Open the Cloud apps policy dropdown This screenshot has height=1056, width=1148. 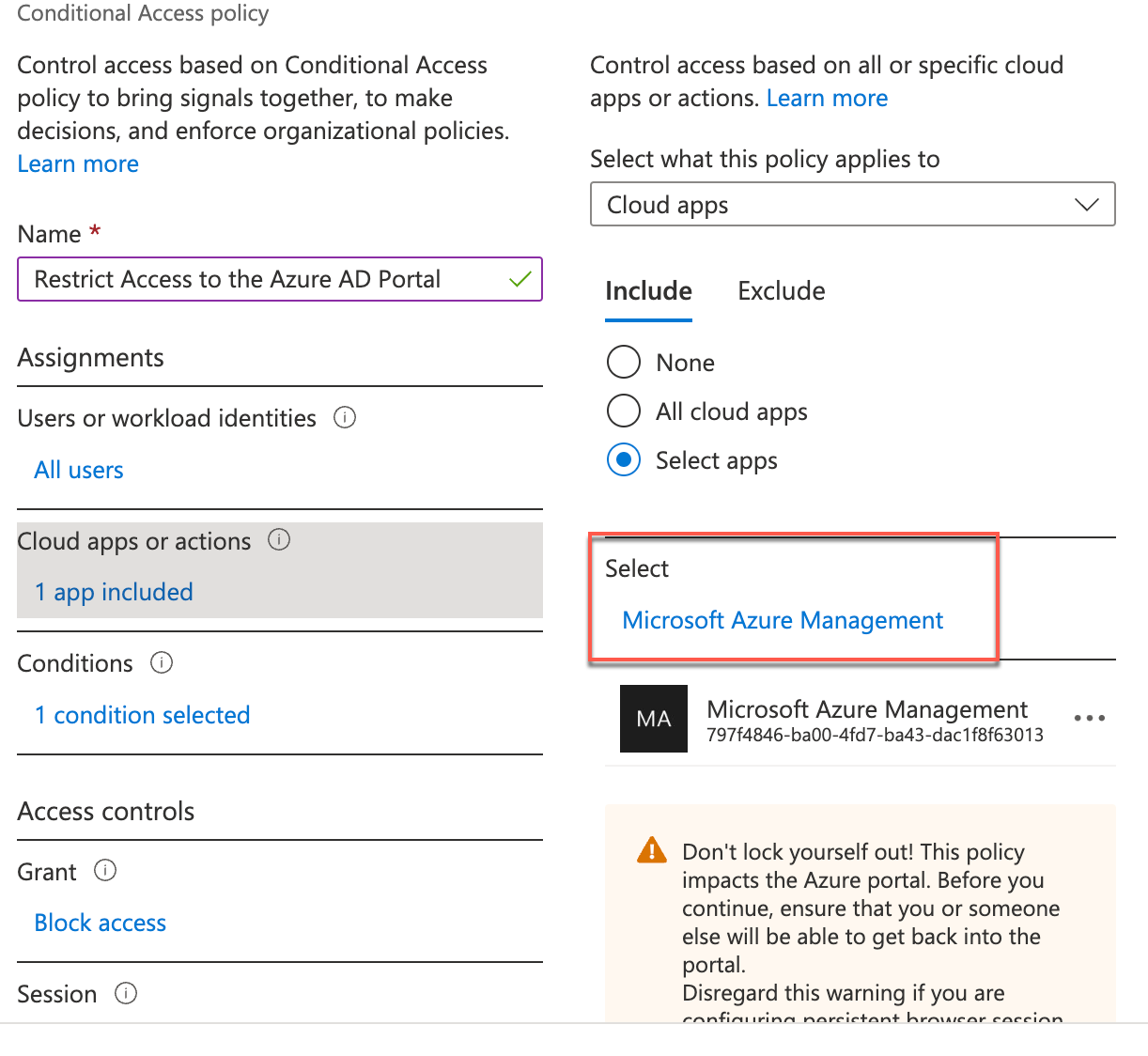(x=852, y=204)
